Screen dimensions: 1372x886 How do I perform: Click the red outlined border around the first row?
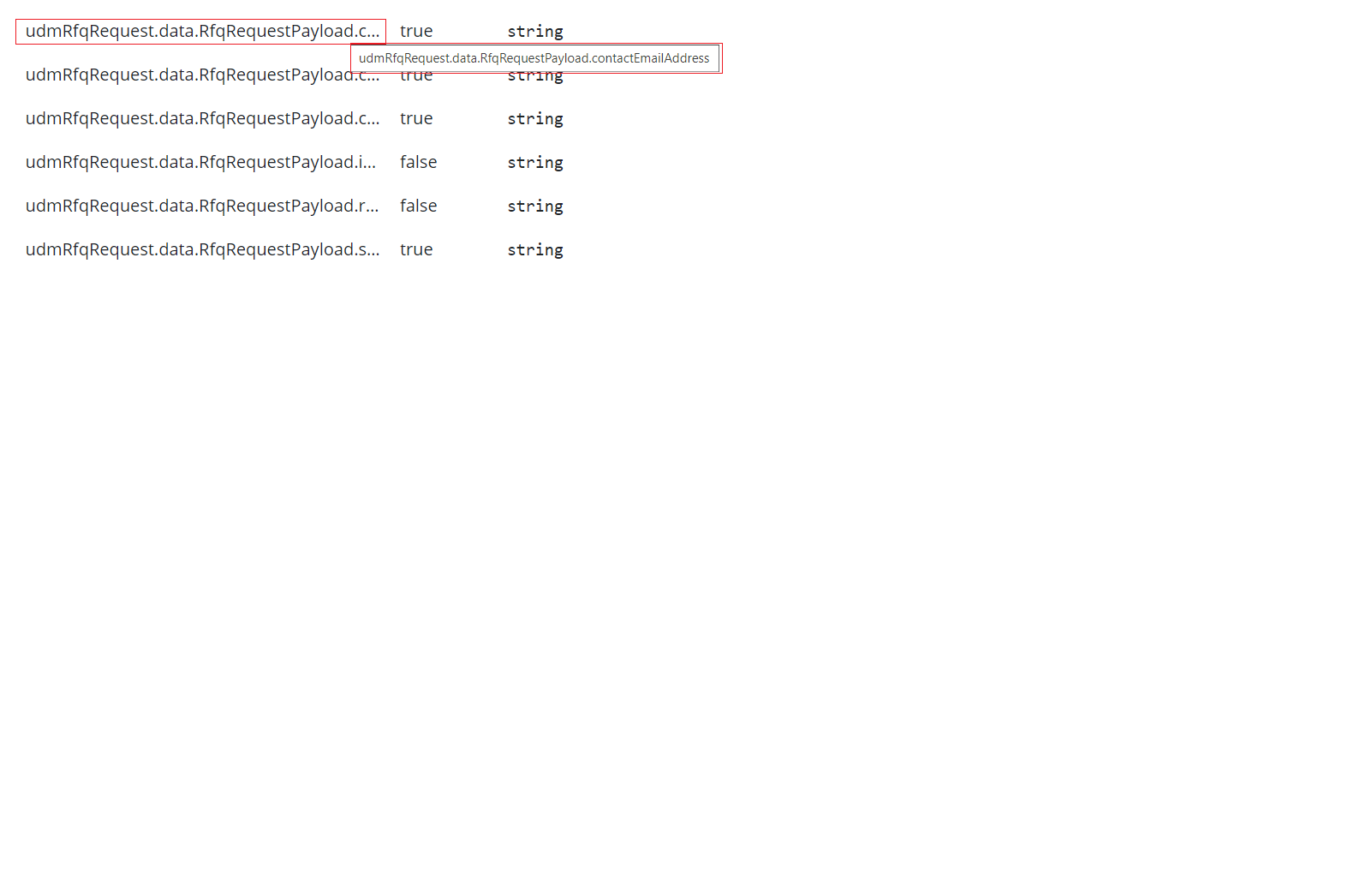click(200, 18)
